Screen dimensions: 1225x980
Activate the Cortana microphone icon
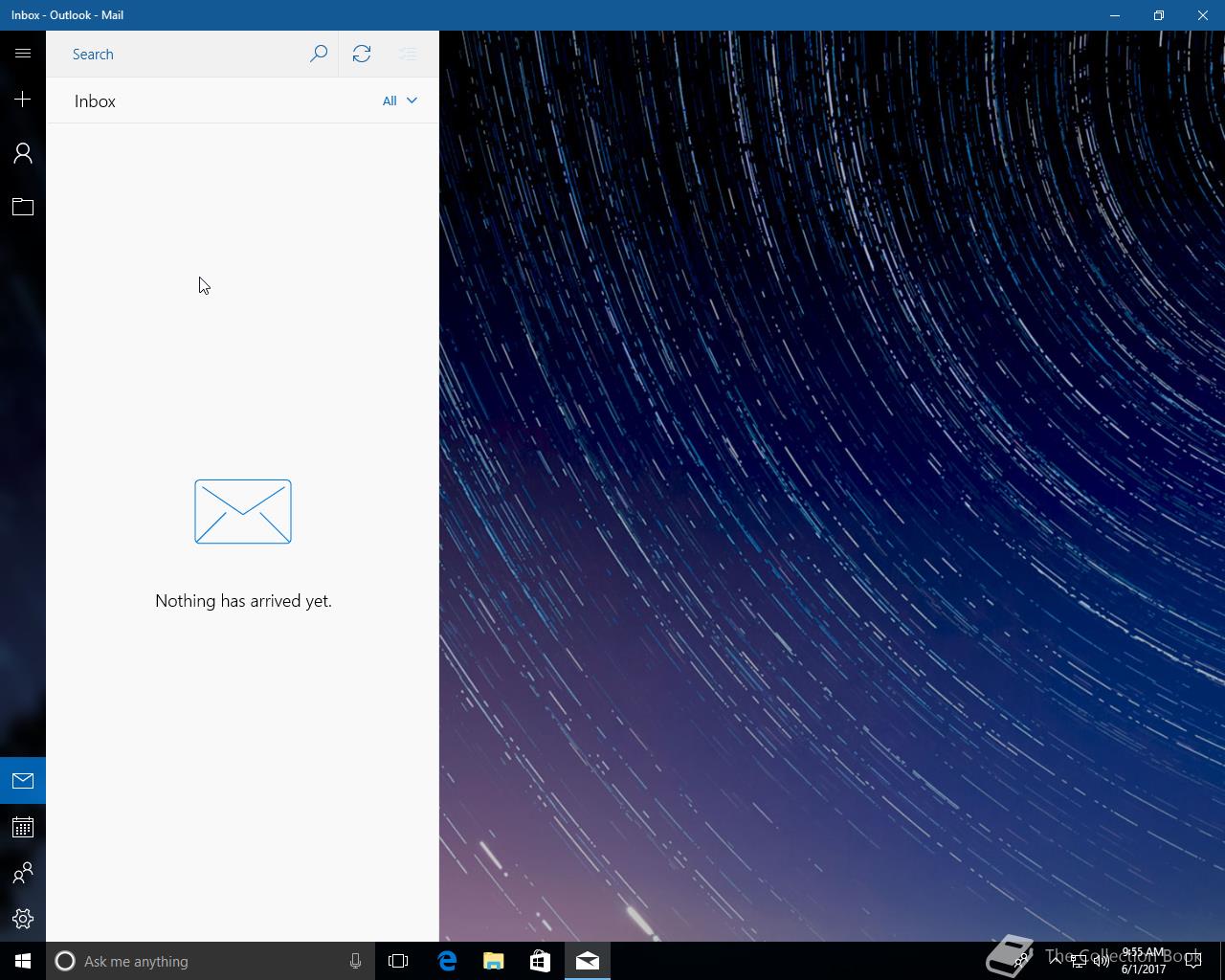click(x=355, y=961)
